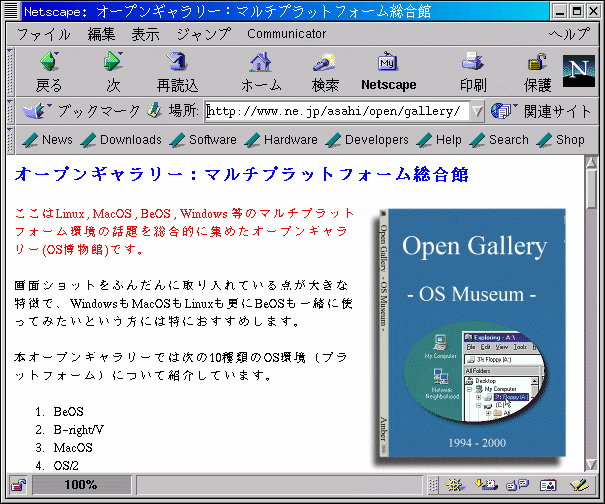Viewport: 605px width, 504px height.
Task: Click the Print (印刷) printer icon
Action: coord(472,62)
